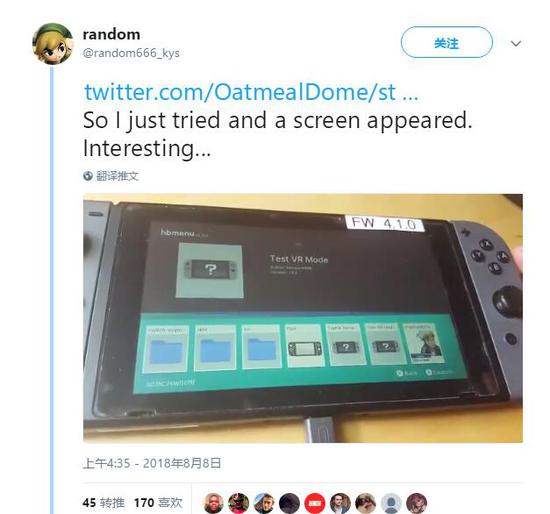Click the display name random
Image resolution: width=550 pixels, height=514 pixels.
point(112,34)
